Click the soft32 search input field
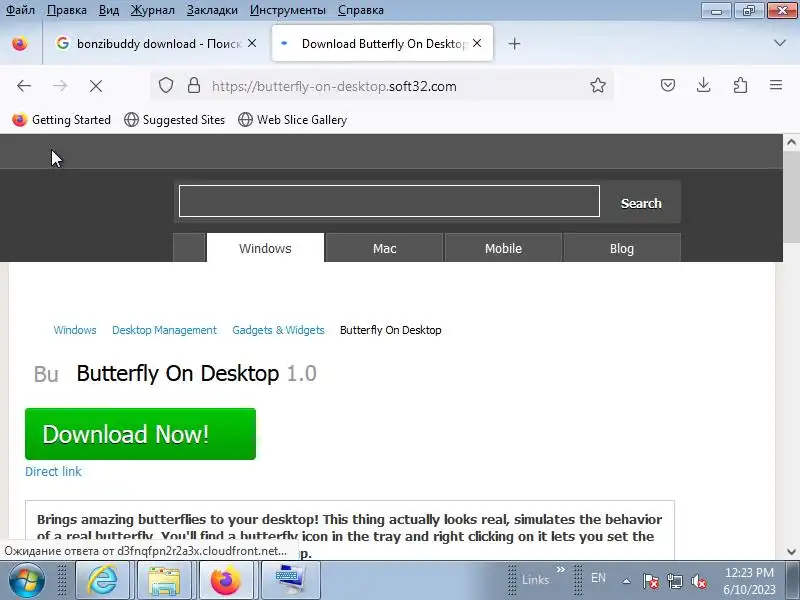Viewport: 800px width, 600px height. click(x=389, y=201)
